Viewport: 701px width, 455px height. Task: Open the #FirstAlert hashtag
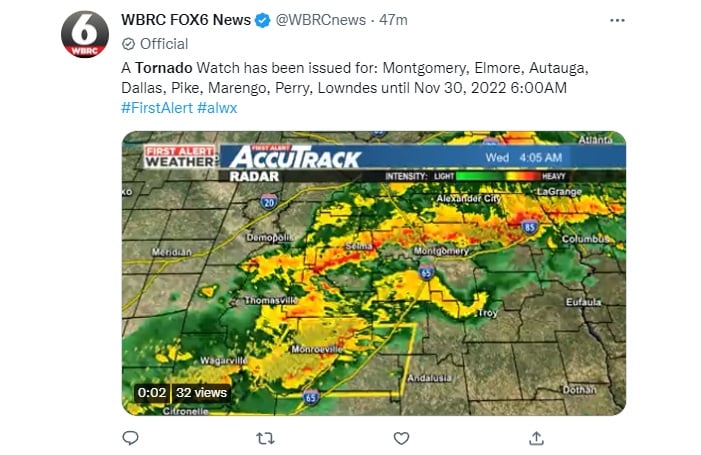point(157,108)
